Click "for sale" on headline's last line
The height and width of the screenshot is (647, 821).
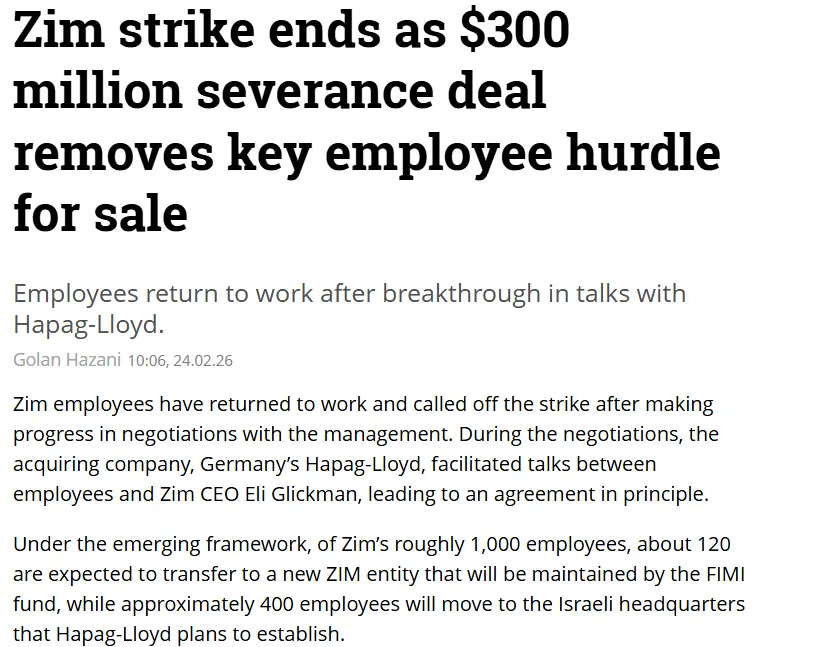click(100, 213)
